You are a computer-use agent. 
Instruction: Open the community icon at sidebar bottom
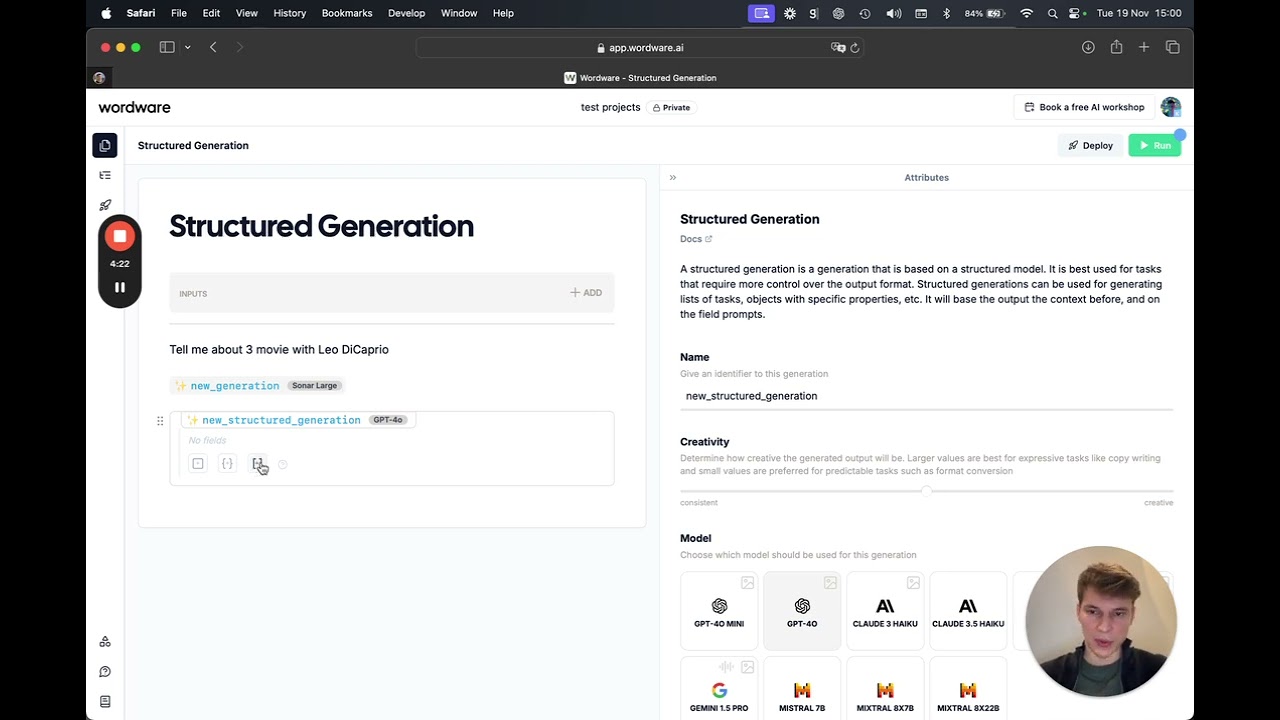pos(105,642)
